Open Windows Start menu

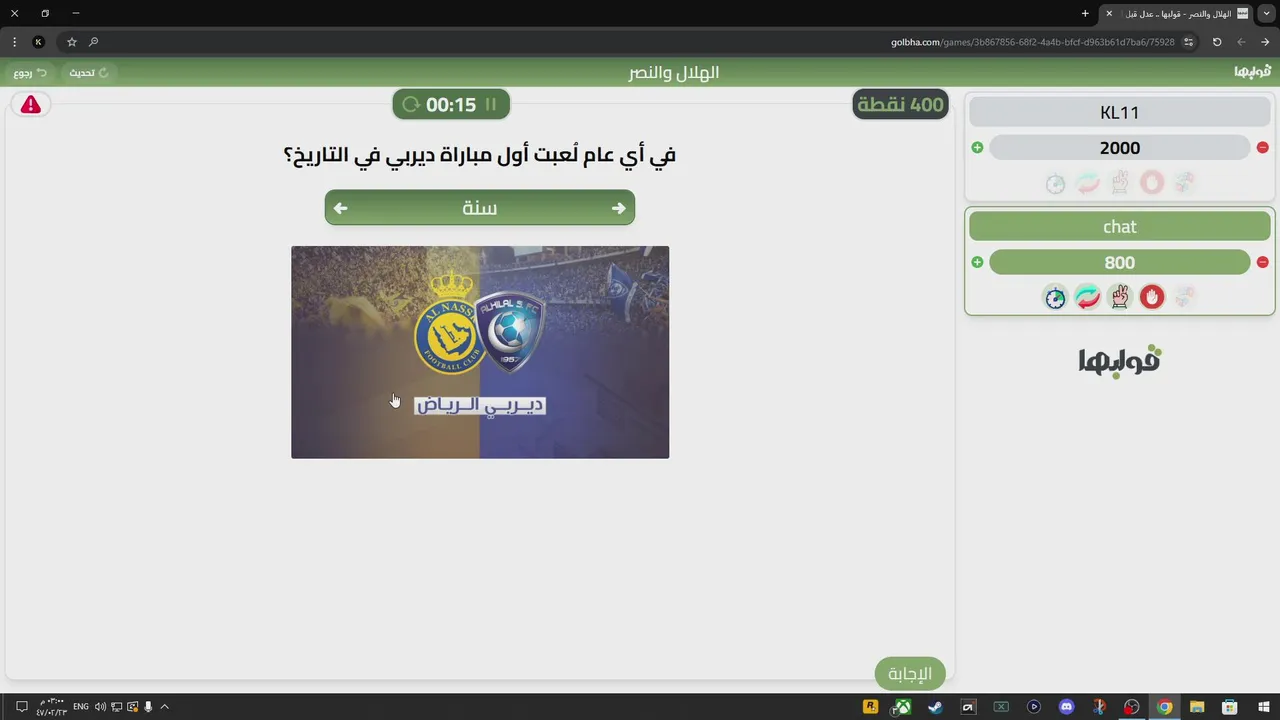1265,707
